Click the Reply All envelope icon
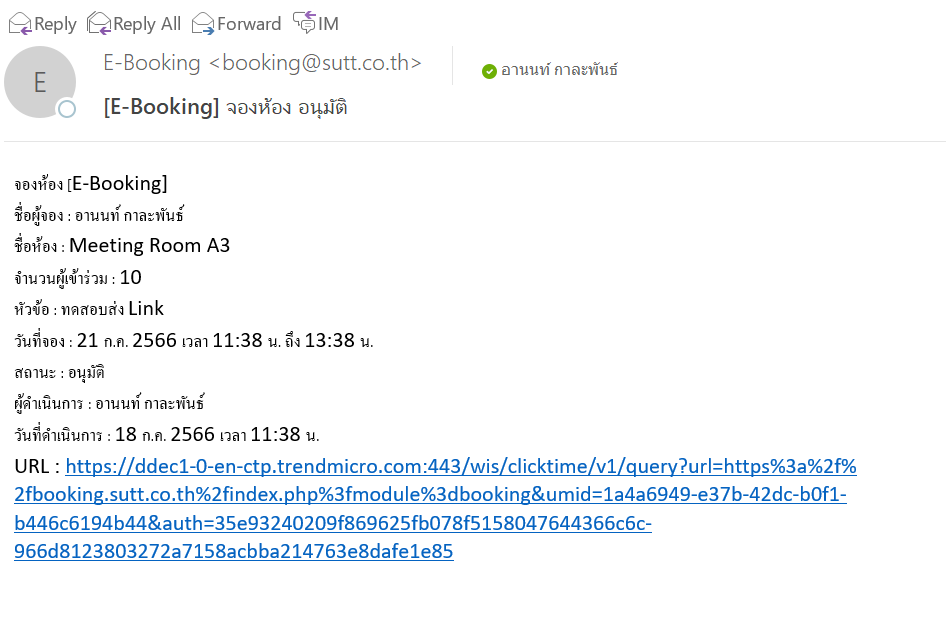This screenshot has width=946, height=631. point(98,24)
